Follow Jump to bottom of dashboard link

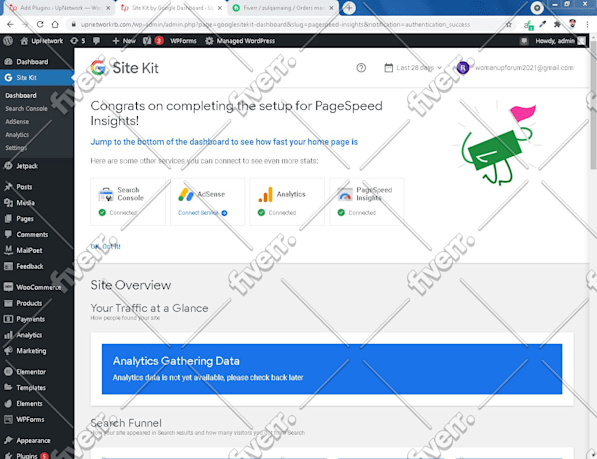point(224,142)
